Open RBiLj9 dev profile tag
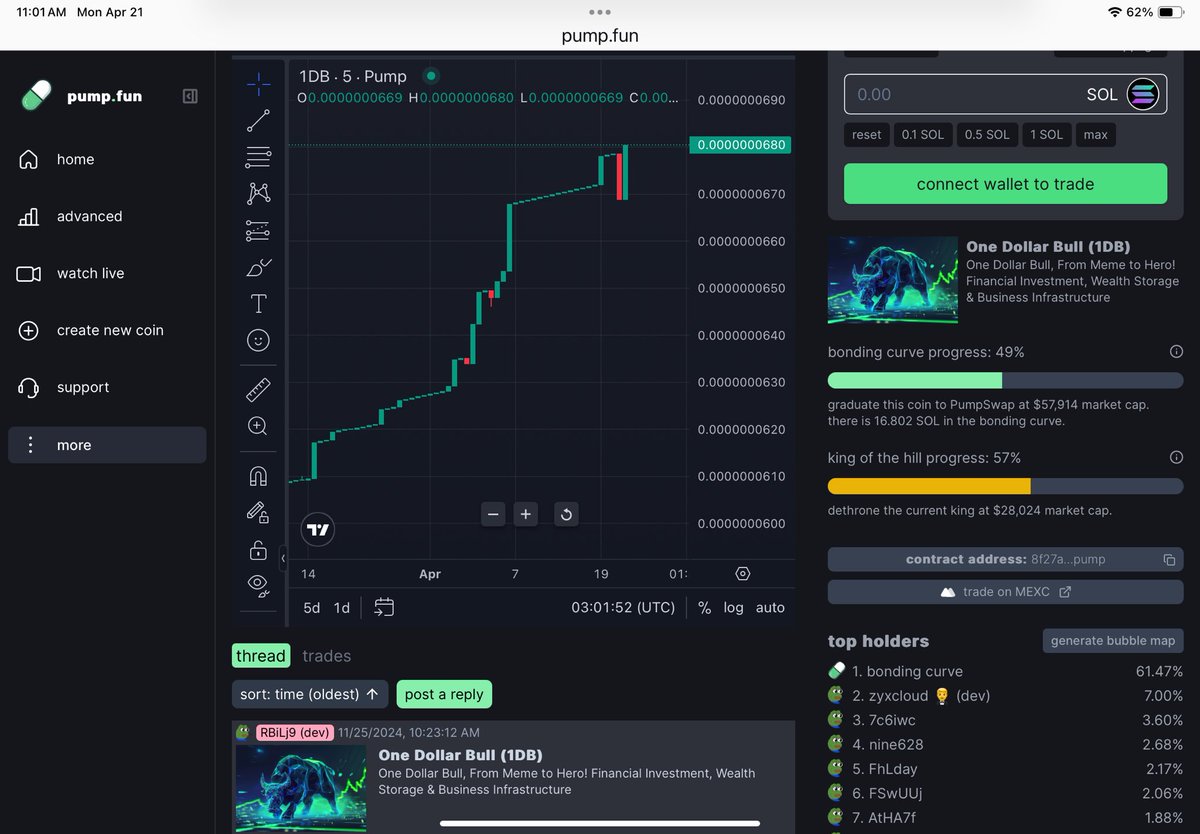Viewport: 1200px width, 834px height. pyautogui.click(x=294, y=733)
